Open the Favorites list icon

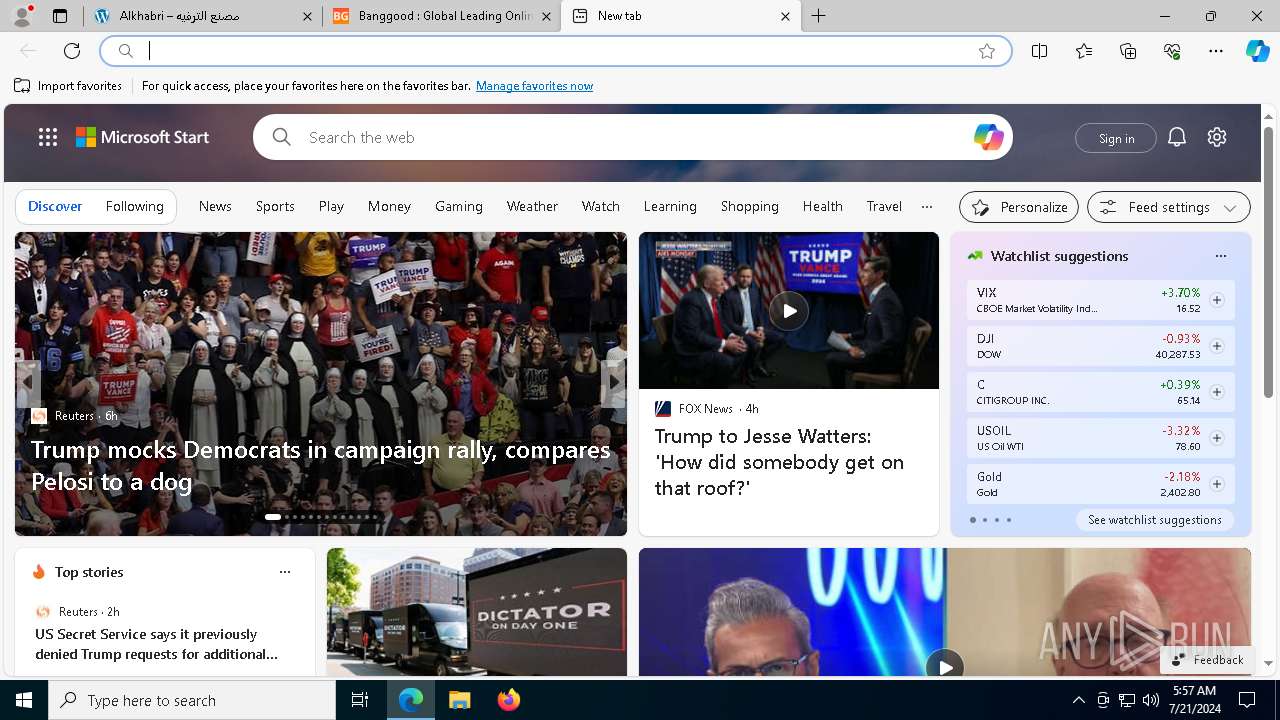(x=1084, y=51)
